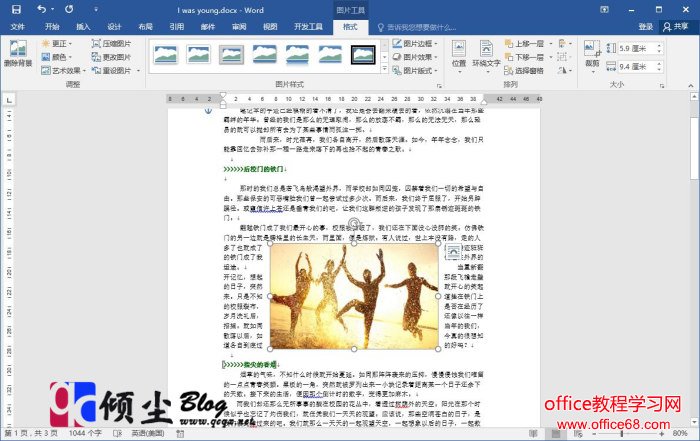The width and height of the screenshot is (700, 441).
Task: Click the width field showing 9.4 厘米
Action: pyautogui.click(x=636, y=67)
